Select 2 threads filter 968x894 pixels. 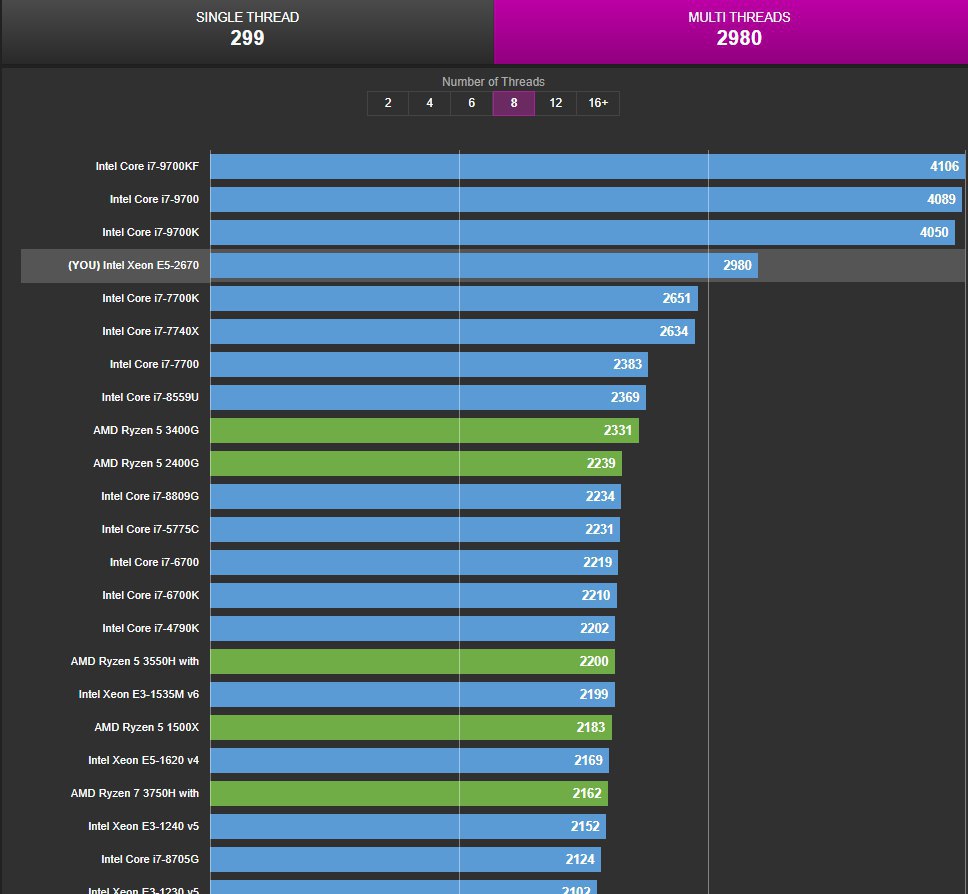(388, 103)
